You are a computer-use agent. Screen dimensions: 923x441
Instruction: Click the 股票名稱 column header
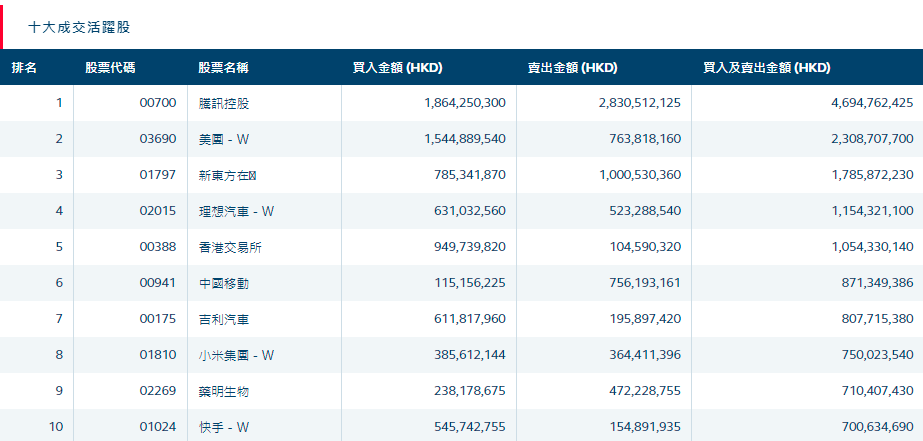[224, 68]
